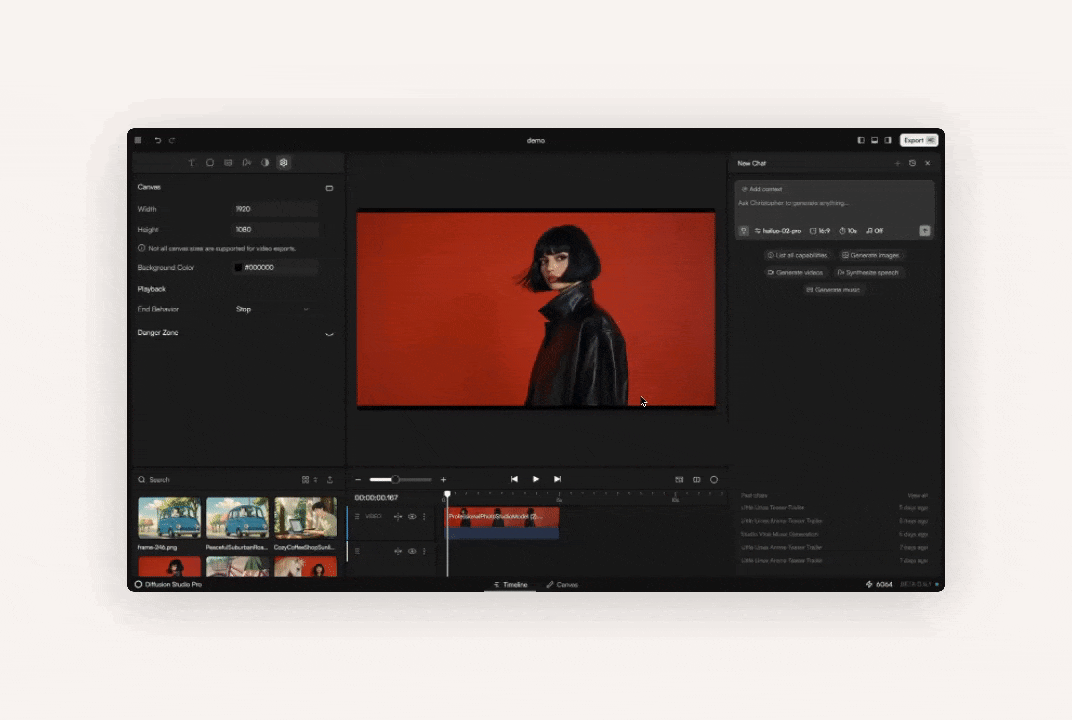This screenshot has height=720, width=1072.
Task: Select the frame-246.png thumbnail
Action: 170,518
